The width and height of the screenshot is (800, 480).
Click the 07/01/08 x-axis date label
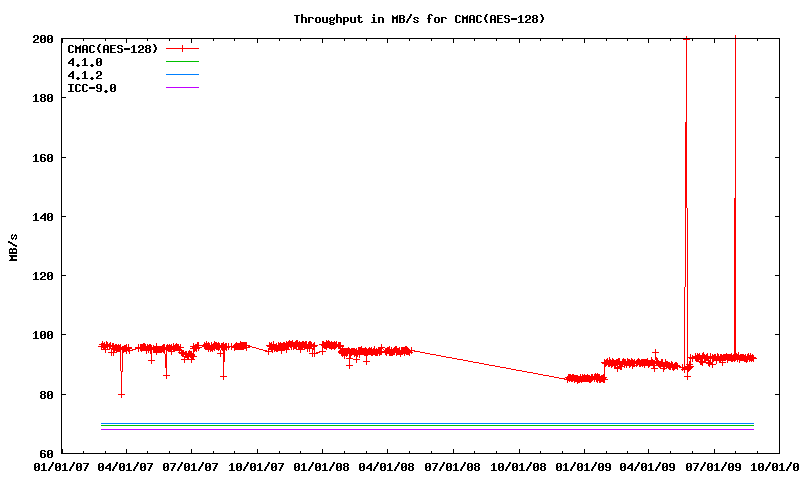pos(453,466)
